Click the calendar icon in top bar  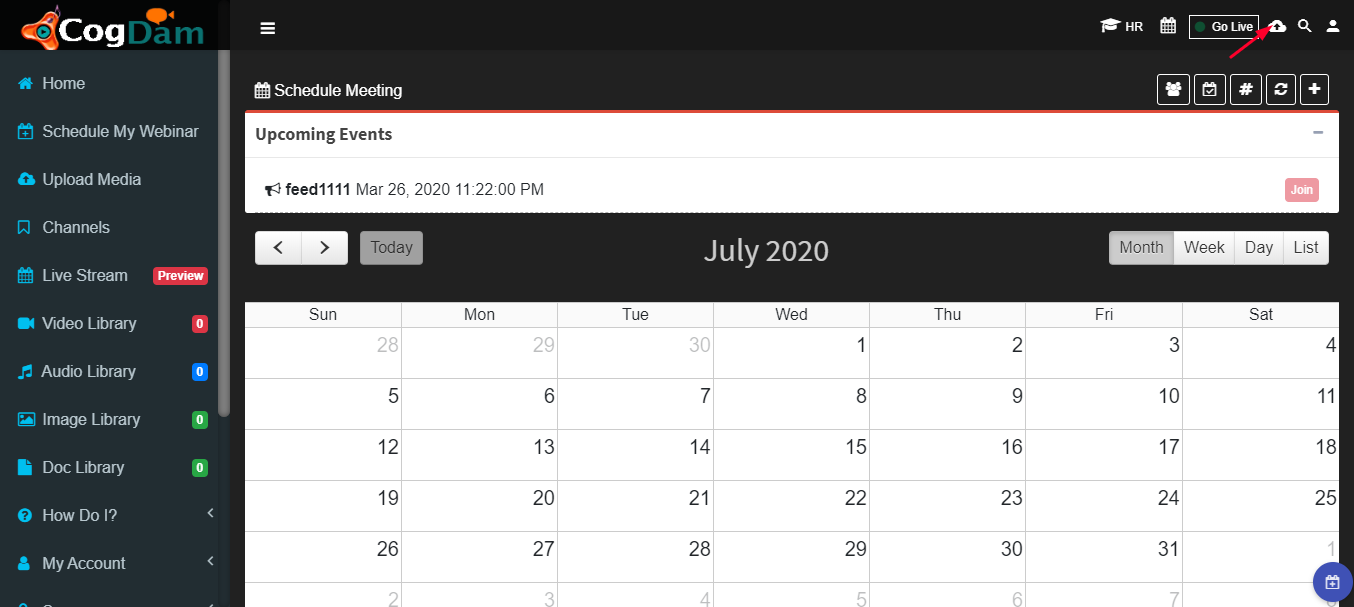click(1167, 26)
